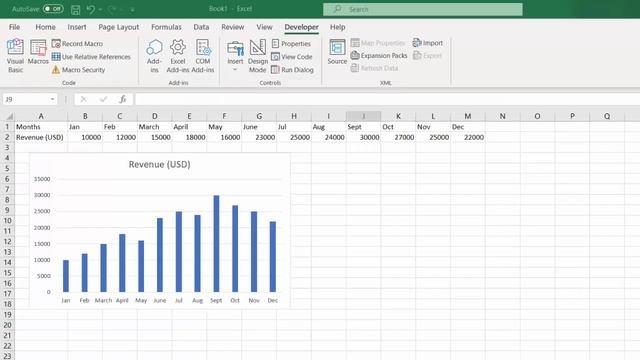
Task: Toggle Use Relative References
Action: click(91, 57)
